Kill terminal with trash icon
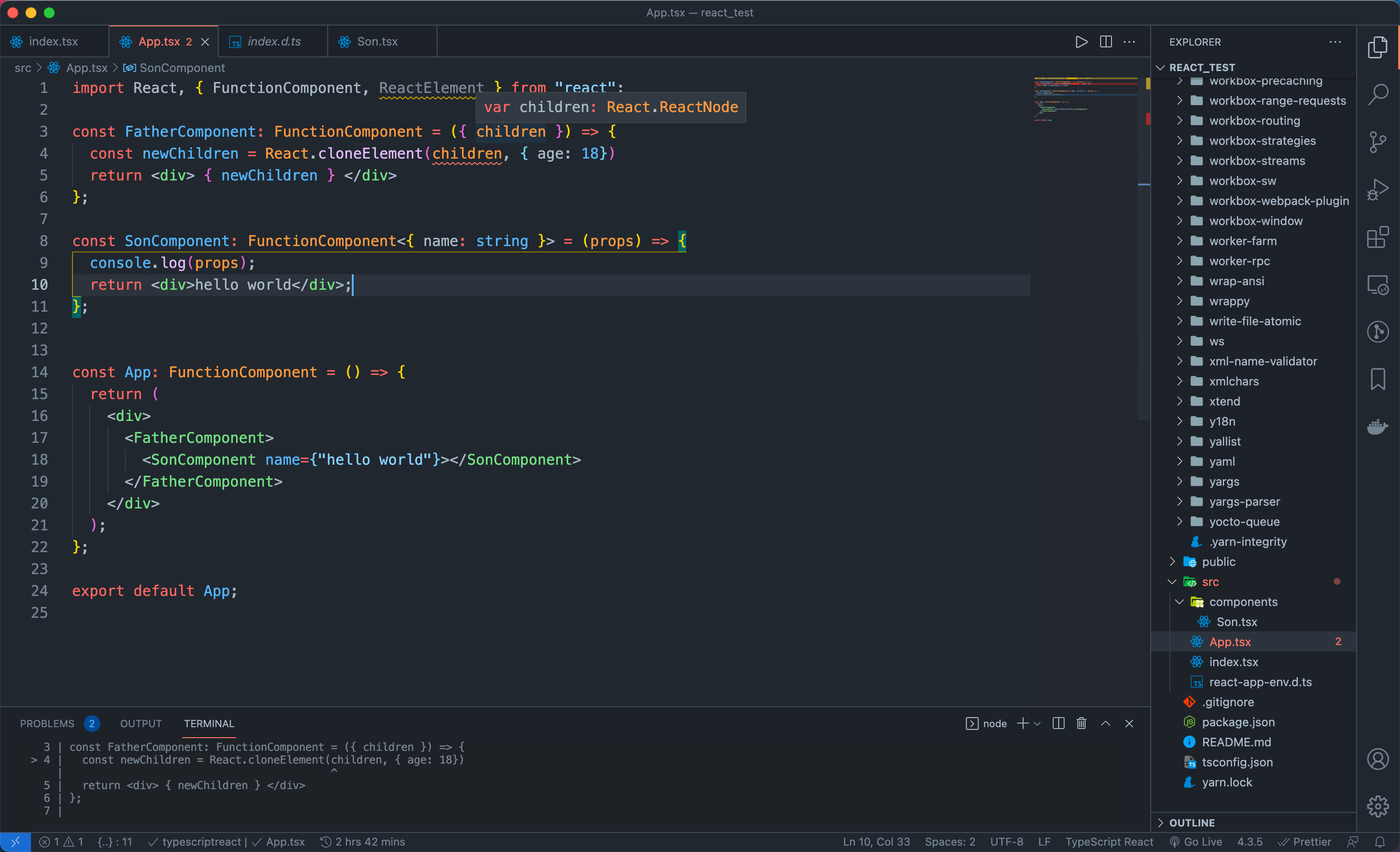Image resolution: width=1400 pixels, height=852 pixels. [1081, 723]
